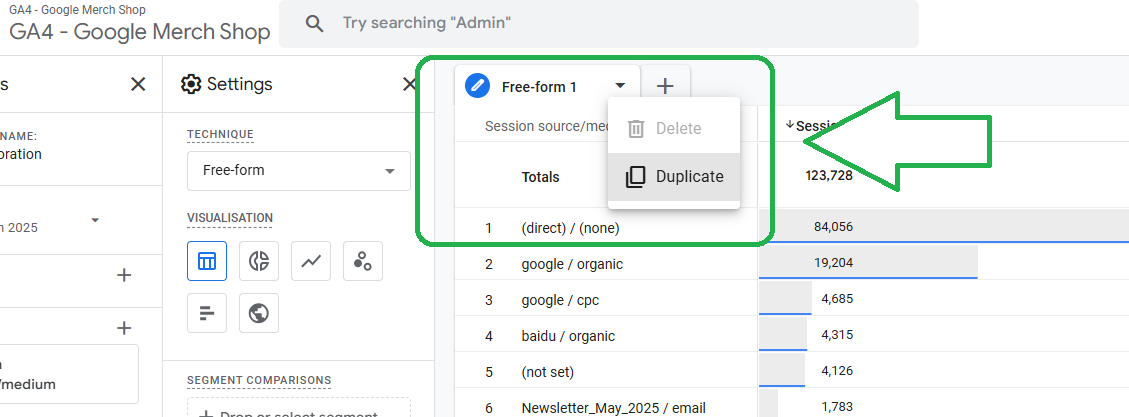Click the Settings gear icon
Viewport: 1129px width, 417px height.
coord(191,84)
